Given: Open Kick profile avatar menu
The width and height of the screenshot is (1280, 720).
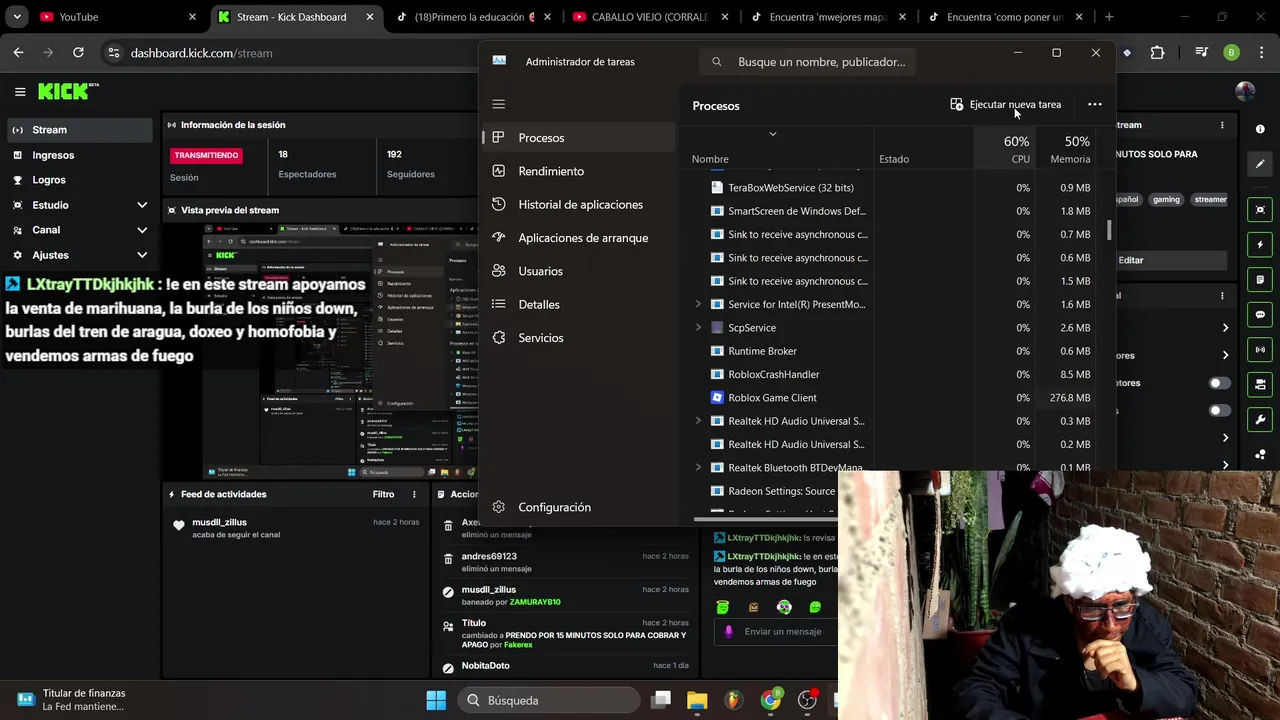Looking at the screenshot, I should 1245,91.
